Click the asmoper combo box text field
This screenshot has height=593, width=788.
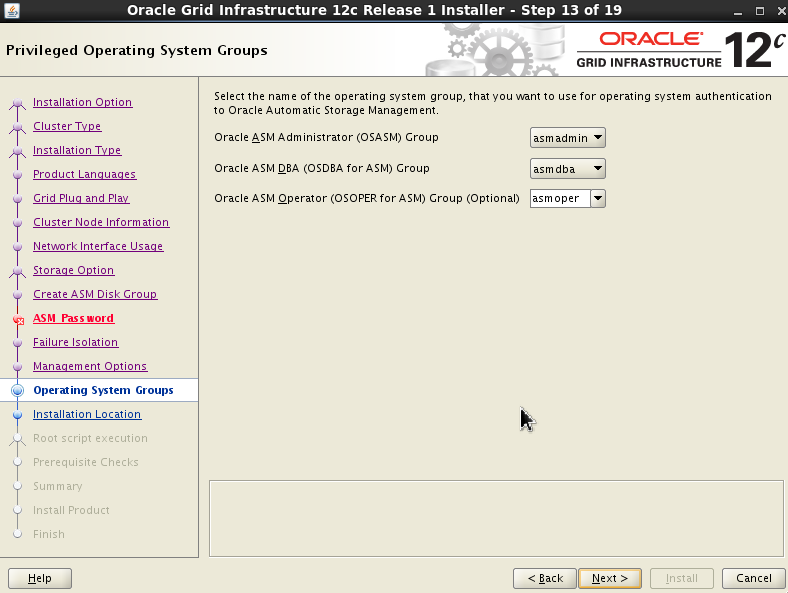tap(560, 199)
